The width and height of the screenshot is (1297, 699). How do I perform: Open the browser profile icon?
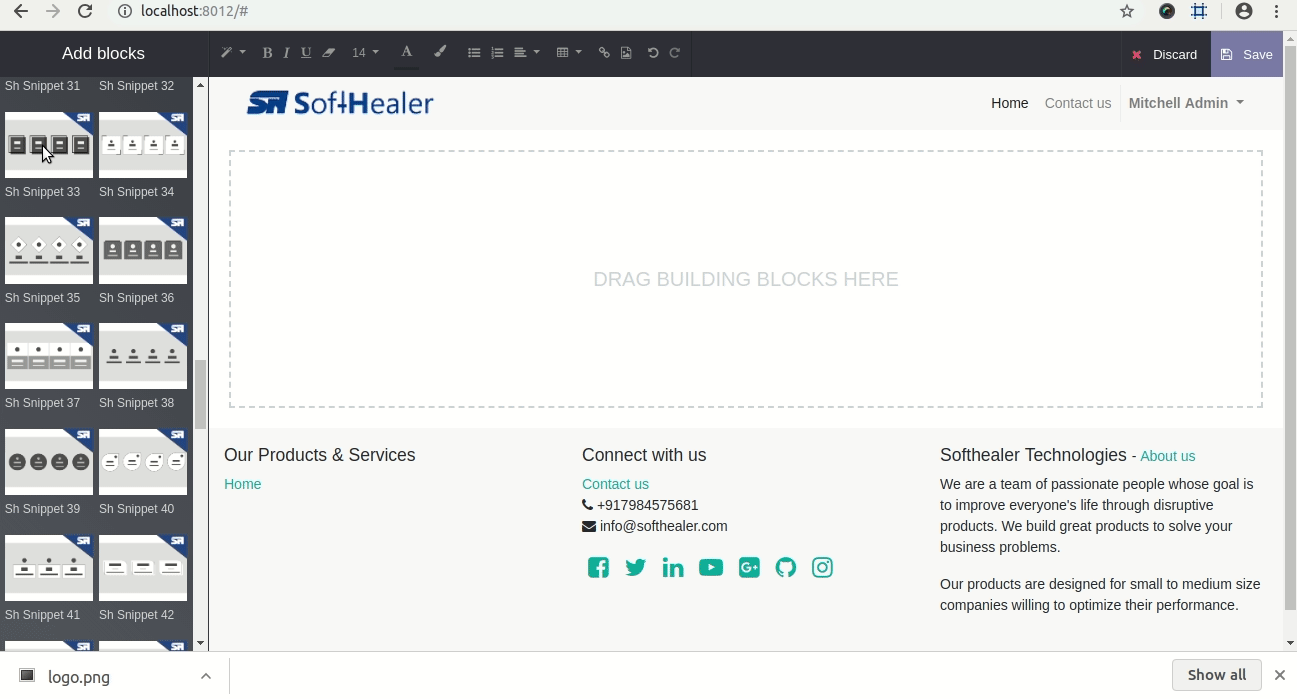[1244, 11]
